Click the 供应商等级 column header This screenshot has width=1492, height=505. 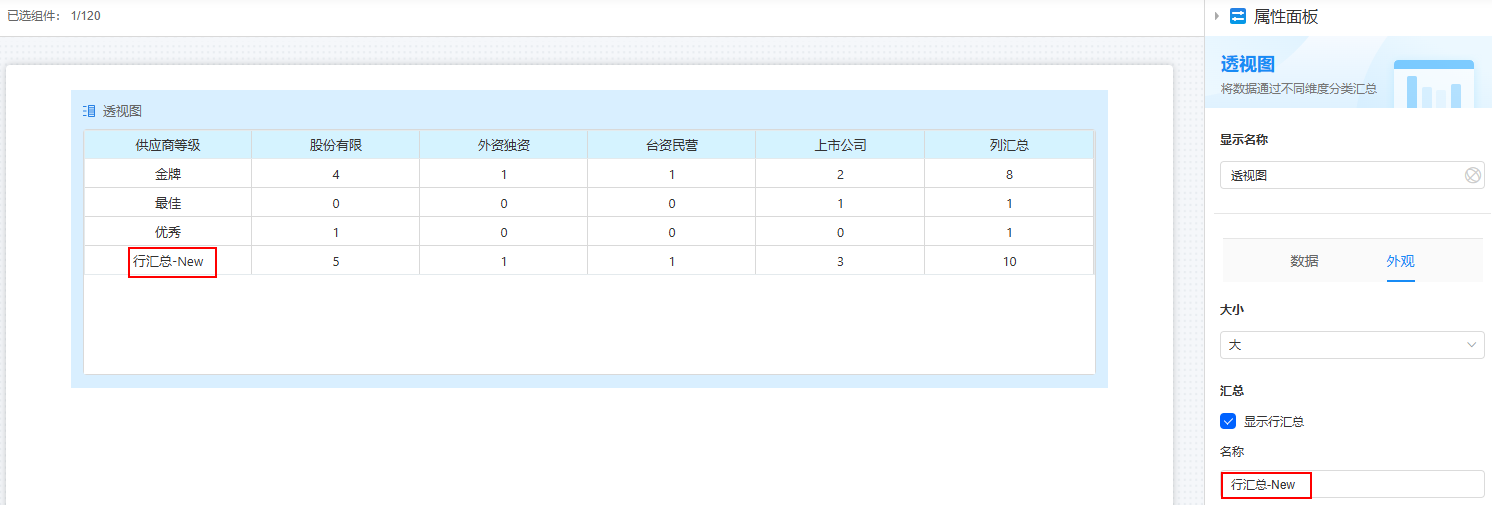[x=168, y=145]
